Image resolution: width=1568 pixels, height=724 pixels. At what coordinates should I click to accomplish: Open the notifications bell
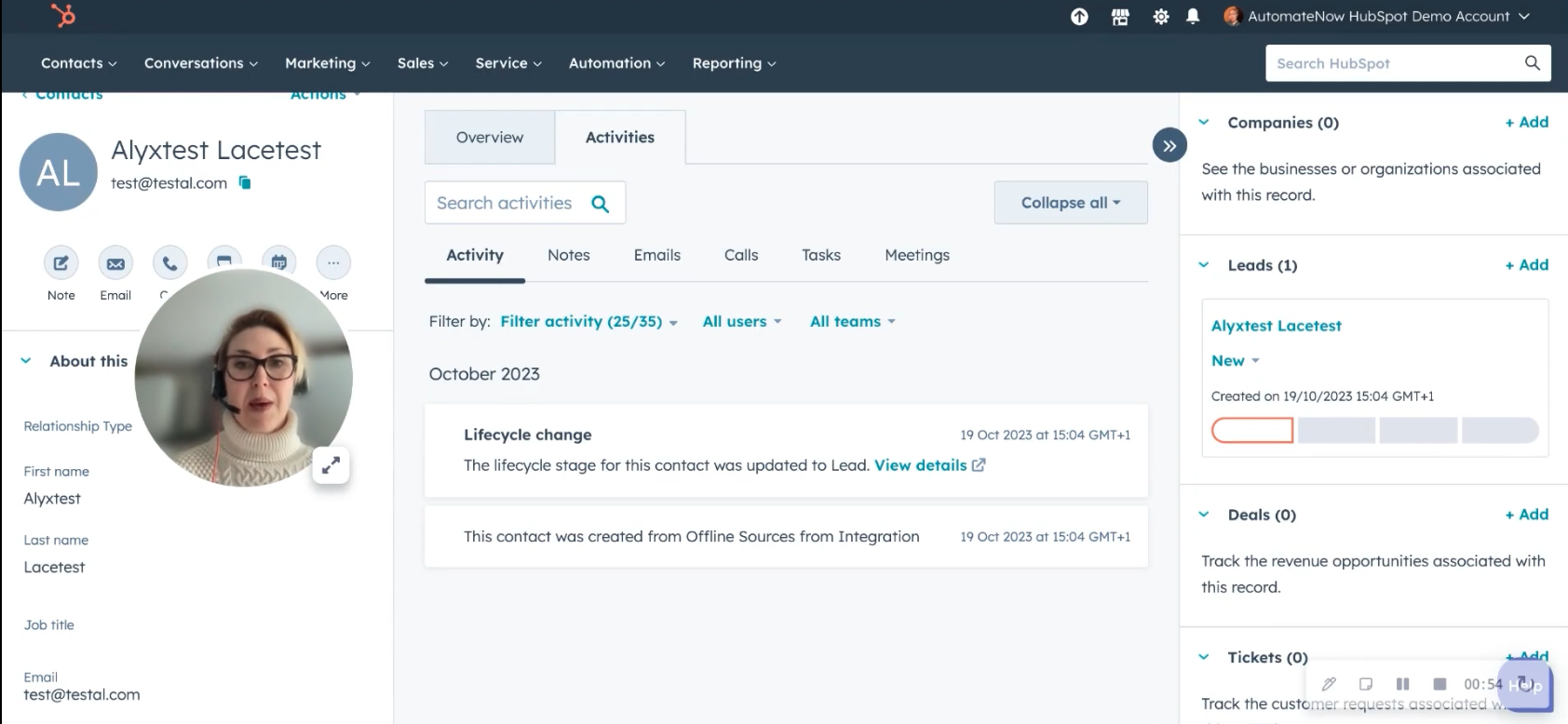click(x=1193, y=17)
